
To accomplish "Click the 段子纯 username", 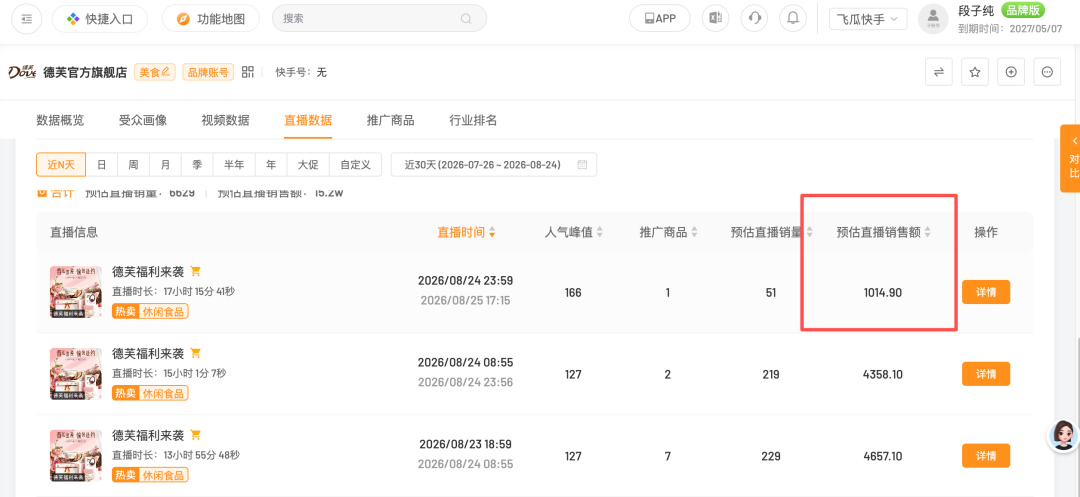I will (x=976, y=10).
